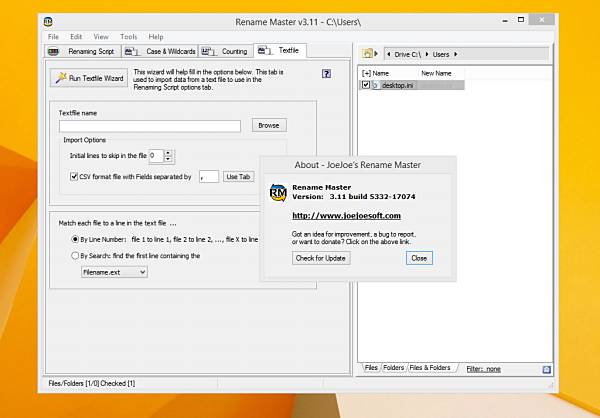
Task: Select the Textfile tab
Action: click(280, 51)
